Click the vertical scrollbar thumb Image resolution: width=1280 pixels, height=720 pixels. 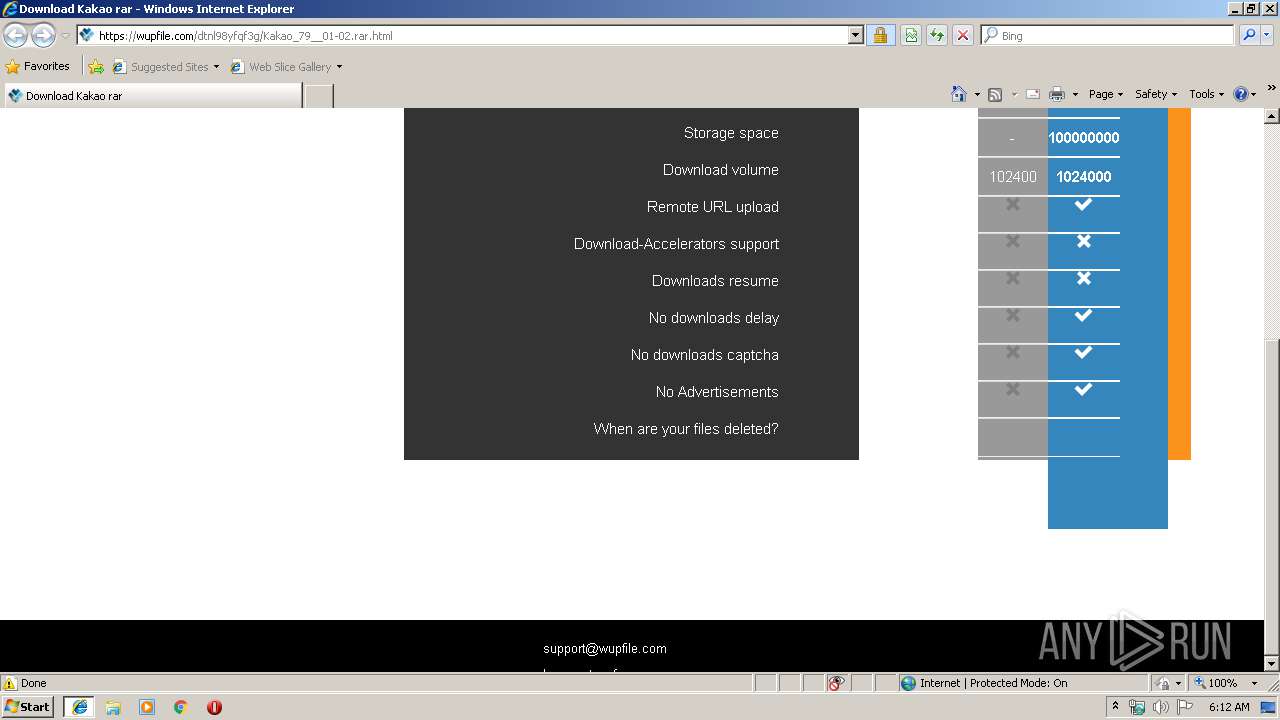(x=1272, y=495)
